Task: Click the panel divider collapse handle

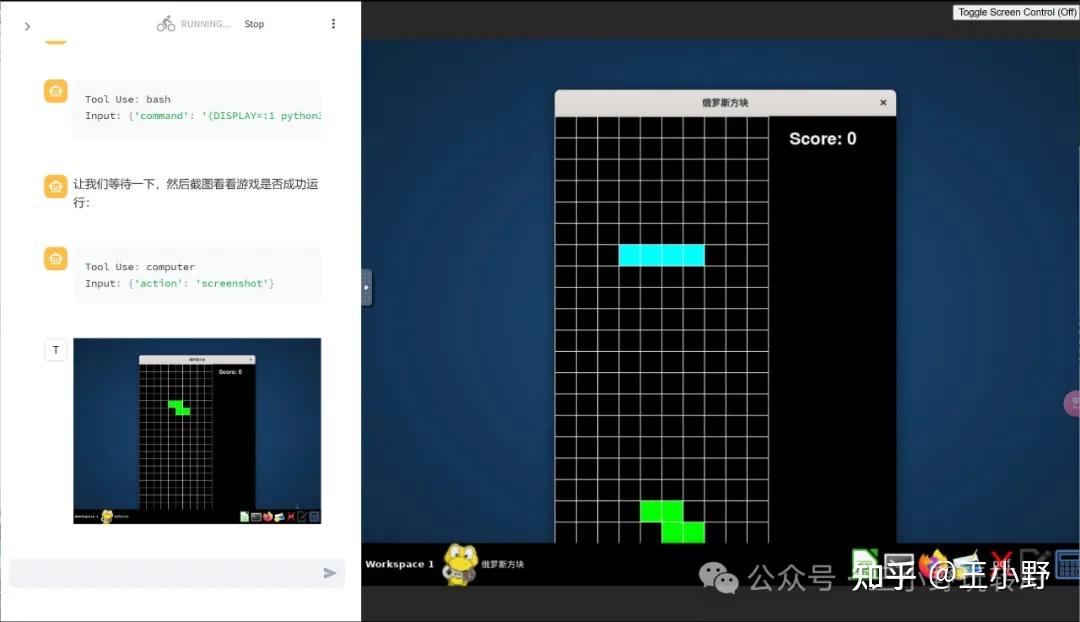Action: click(366, 287)
